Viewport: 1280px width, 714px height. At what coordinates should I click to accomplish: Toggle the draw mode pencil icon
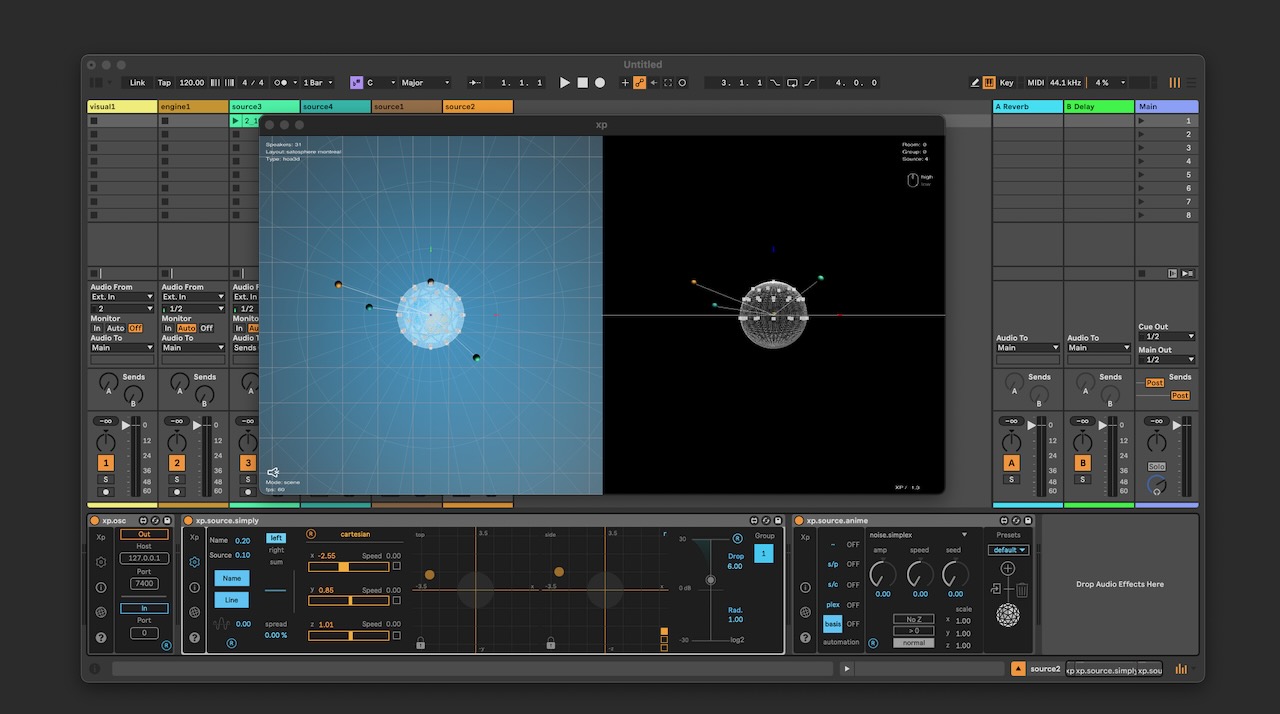[975, 83]
